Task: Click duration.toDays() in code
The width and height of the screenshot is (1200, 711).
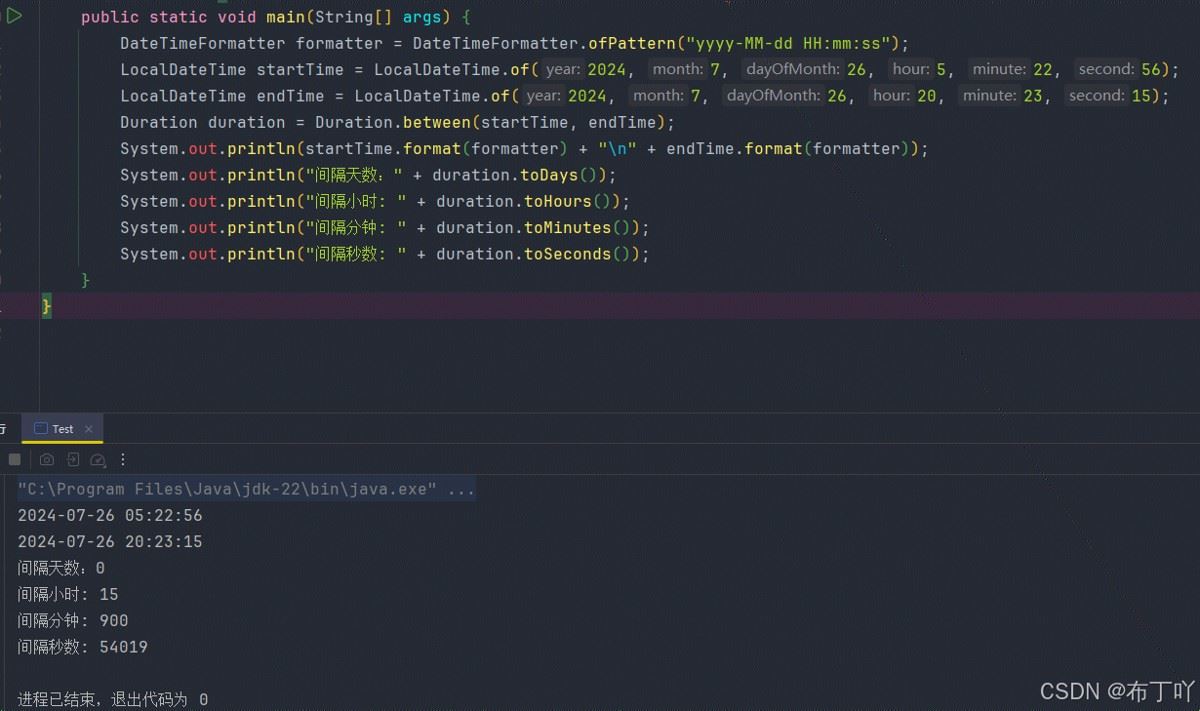Action: point(519,175)
